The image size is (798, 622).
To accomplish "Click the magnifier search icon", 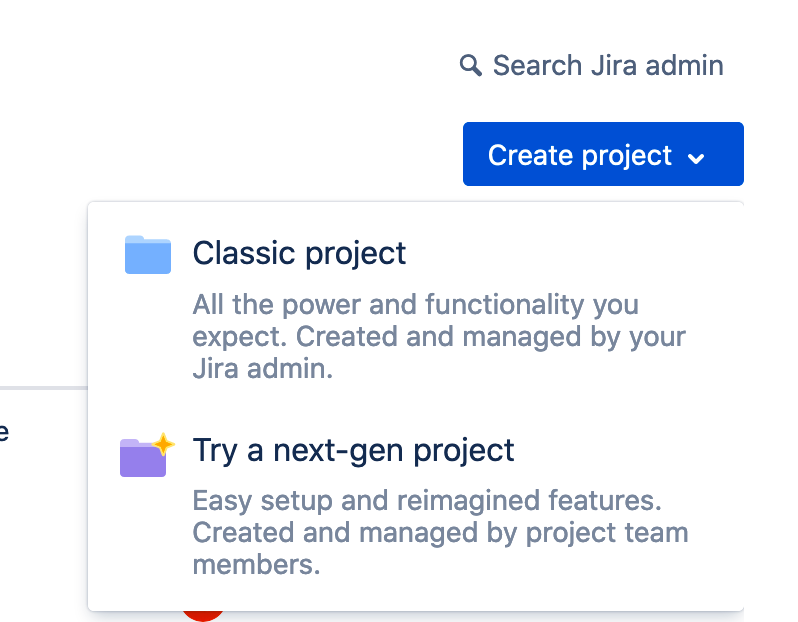I will 470,66.
